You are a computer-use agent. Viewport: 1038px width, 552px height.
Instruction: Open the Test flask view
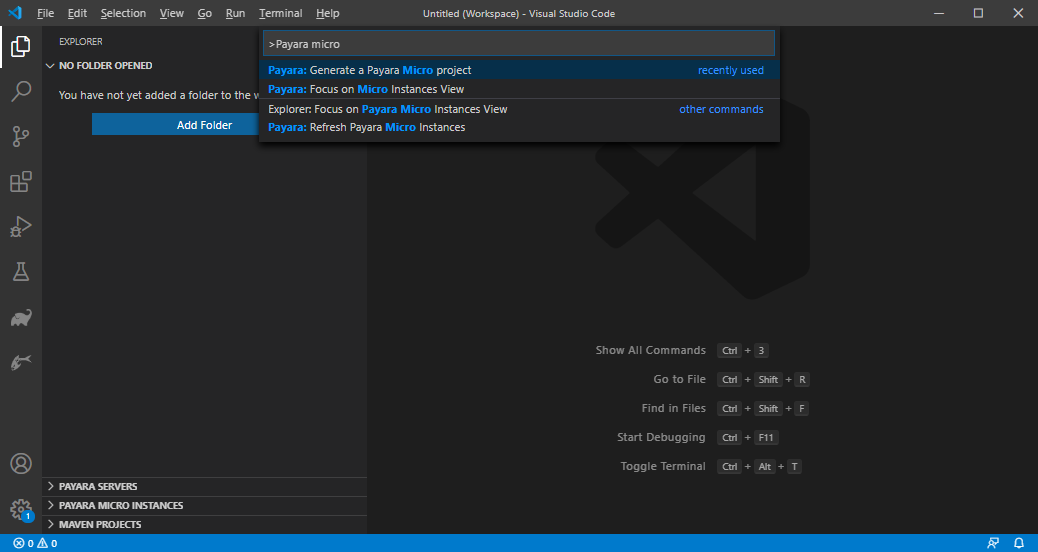point(20,272)
